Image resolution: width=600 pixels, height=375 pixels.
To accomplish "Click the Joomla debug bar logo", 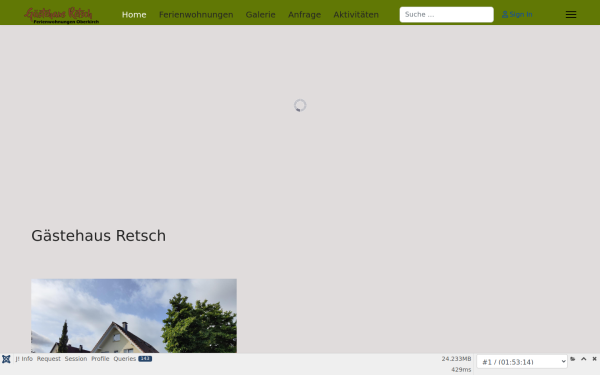I will 6,359.
